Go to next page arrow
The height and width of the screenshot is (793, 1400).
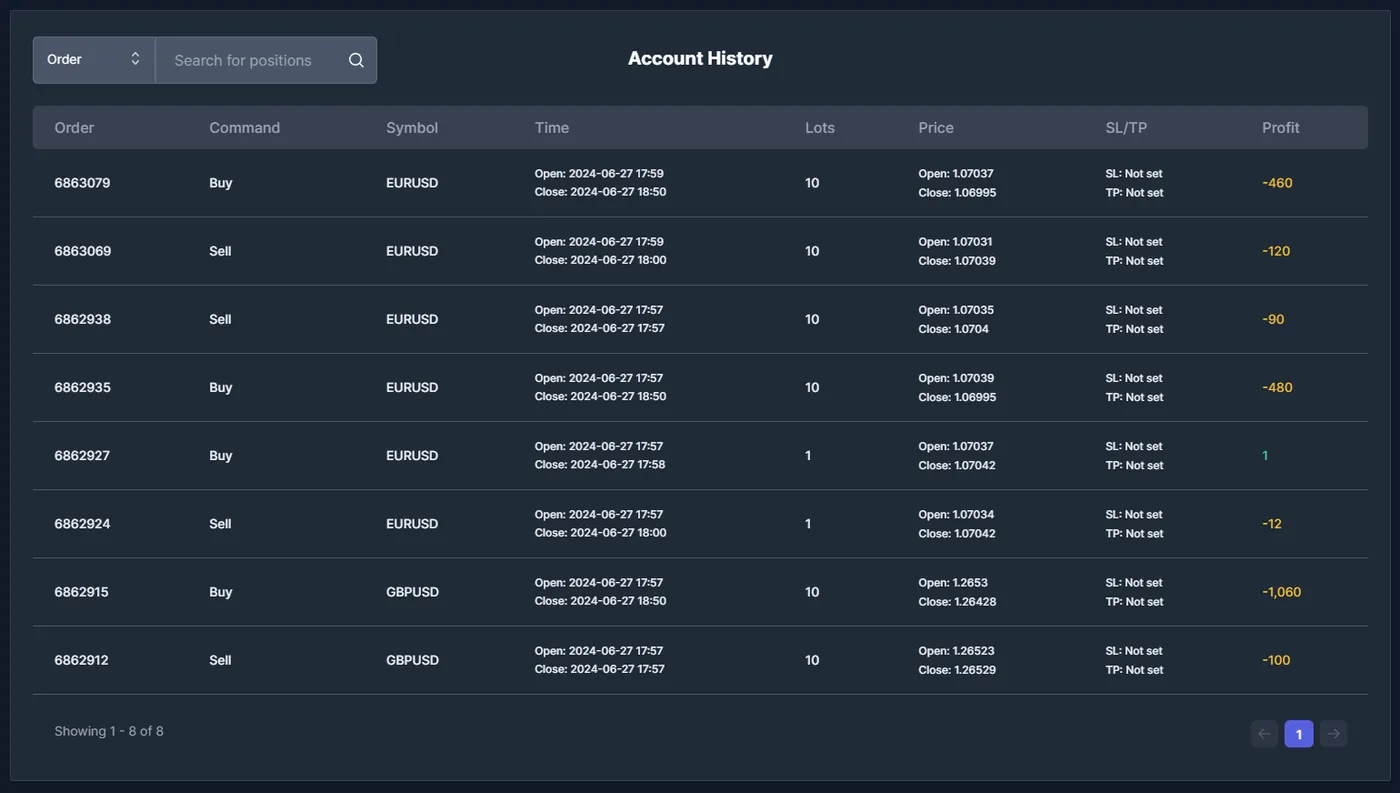coord(1333,734)
